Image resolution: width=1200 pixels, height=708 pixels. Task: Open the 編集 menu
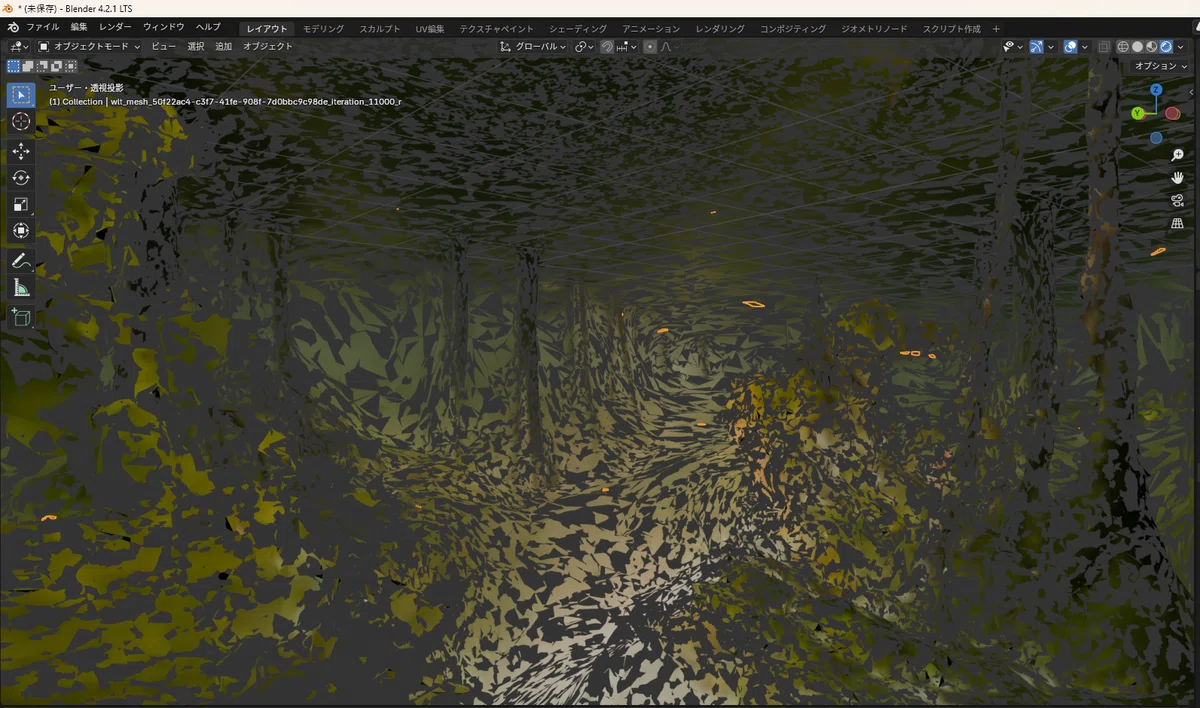(x=79, y=28)
